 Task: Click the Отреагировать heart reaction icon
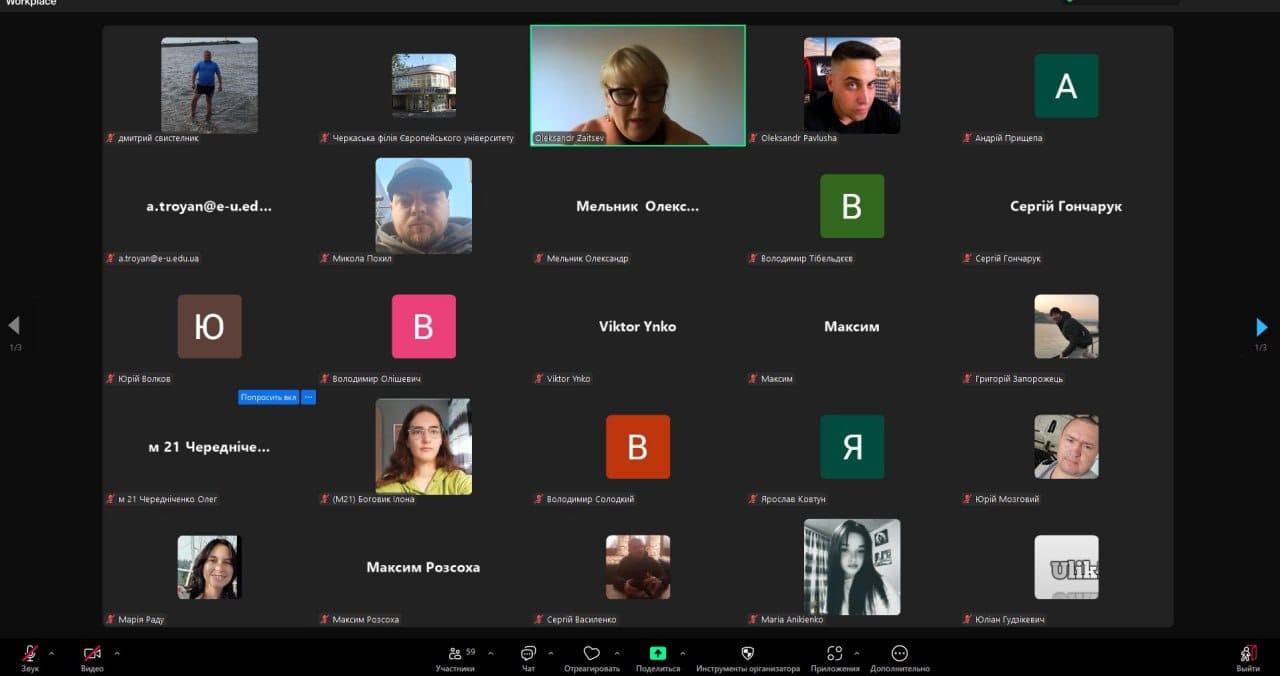point(591,654)
